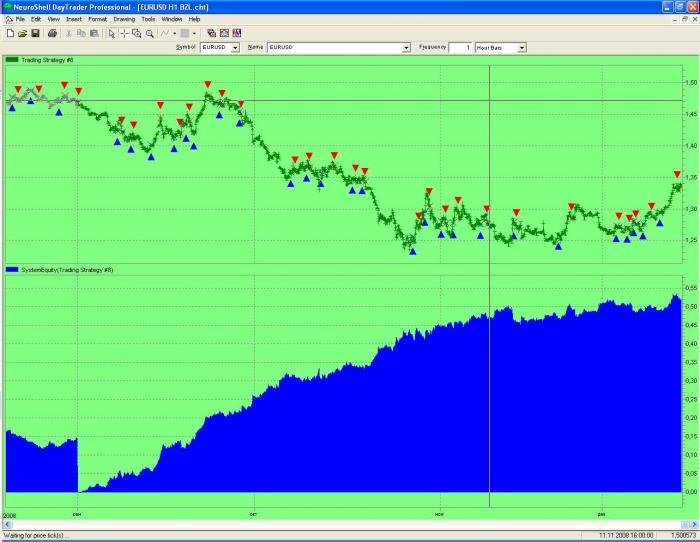Click the zoom-in box tool icon

136,33
